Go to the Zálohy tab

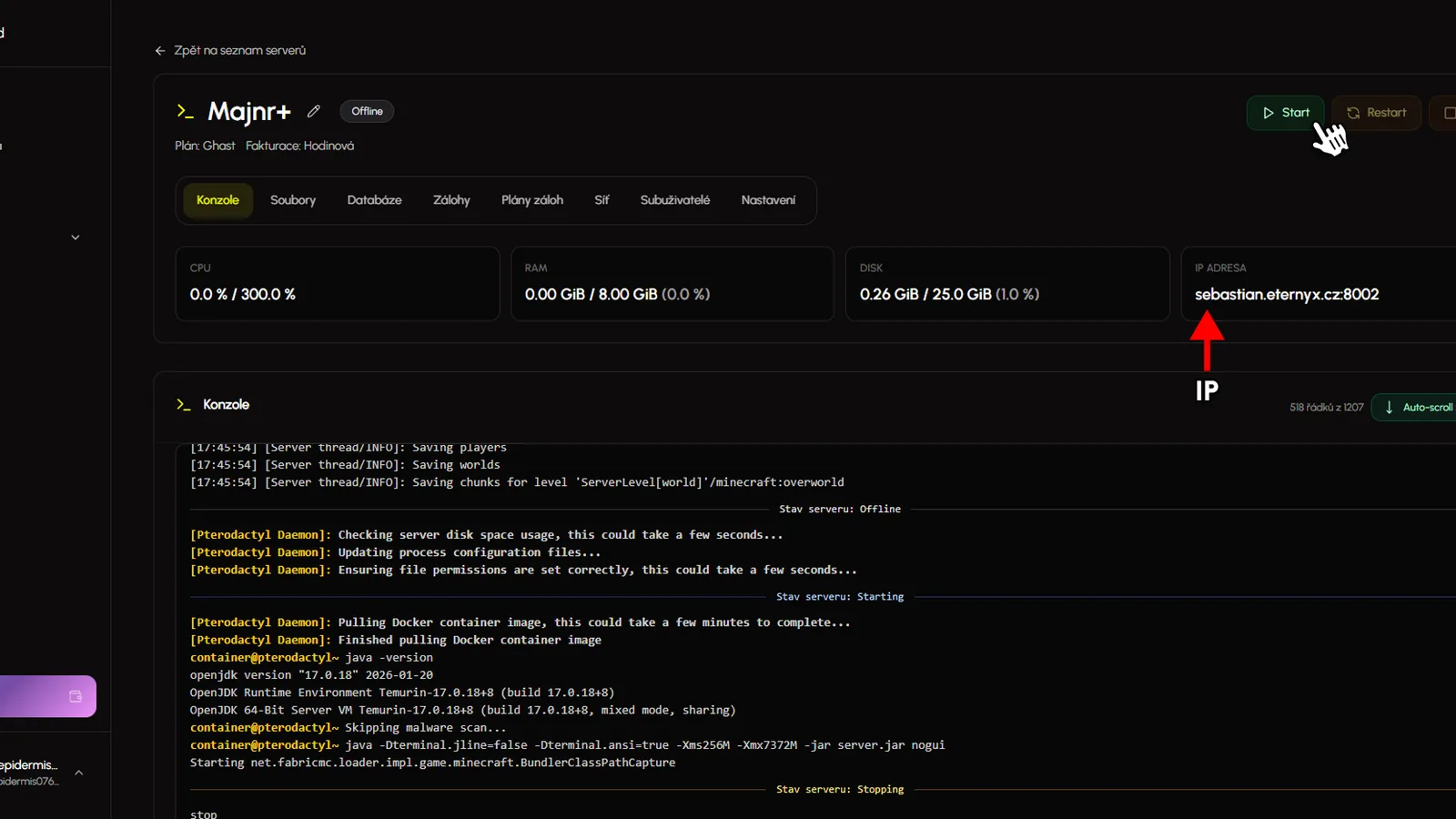click(451, 200)
